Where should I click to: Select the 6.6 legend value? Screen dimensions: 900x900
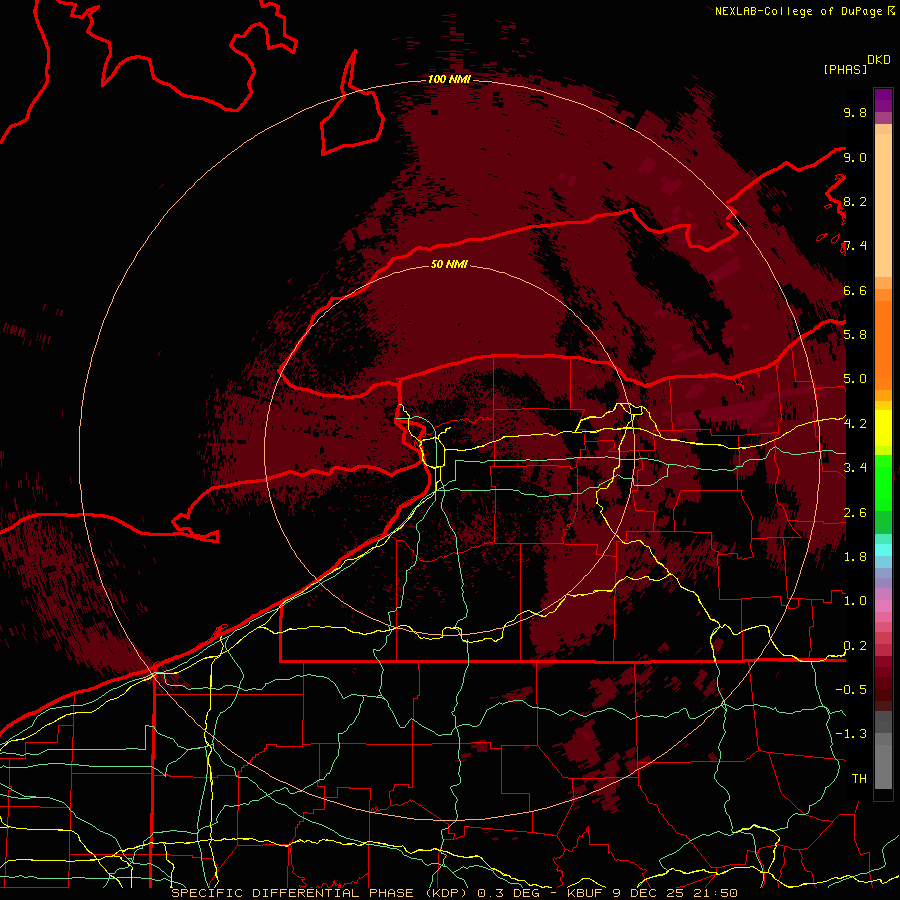click(x=855, y=290)
